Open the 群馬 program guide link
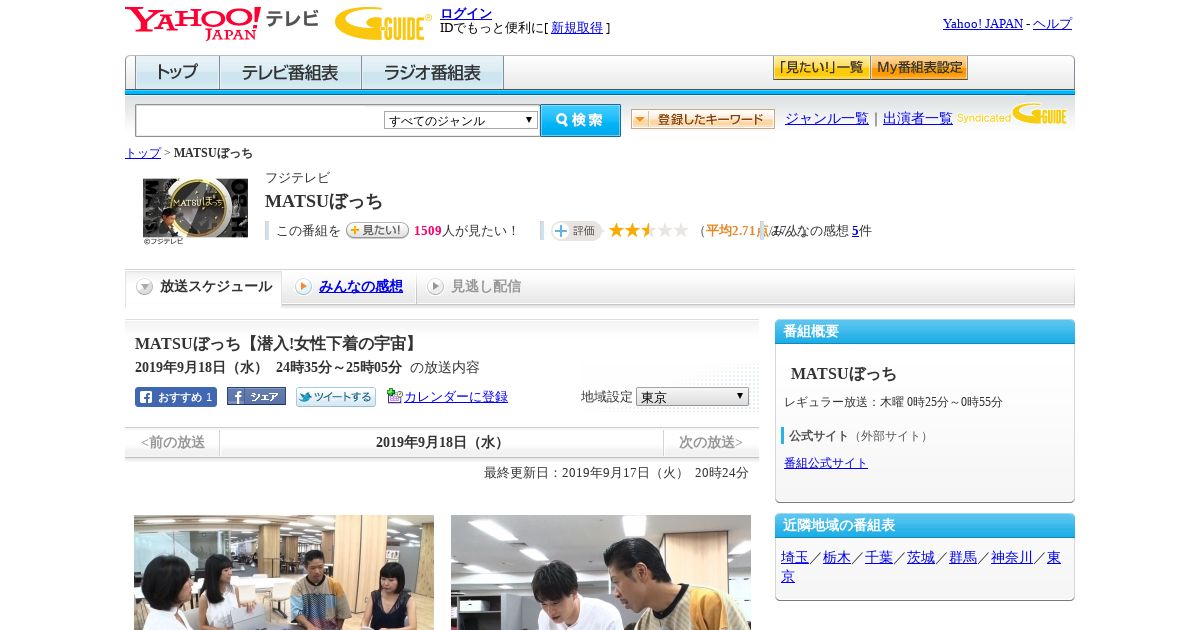 point(963,558)
